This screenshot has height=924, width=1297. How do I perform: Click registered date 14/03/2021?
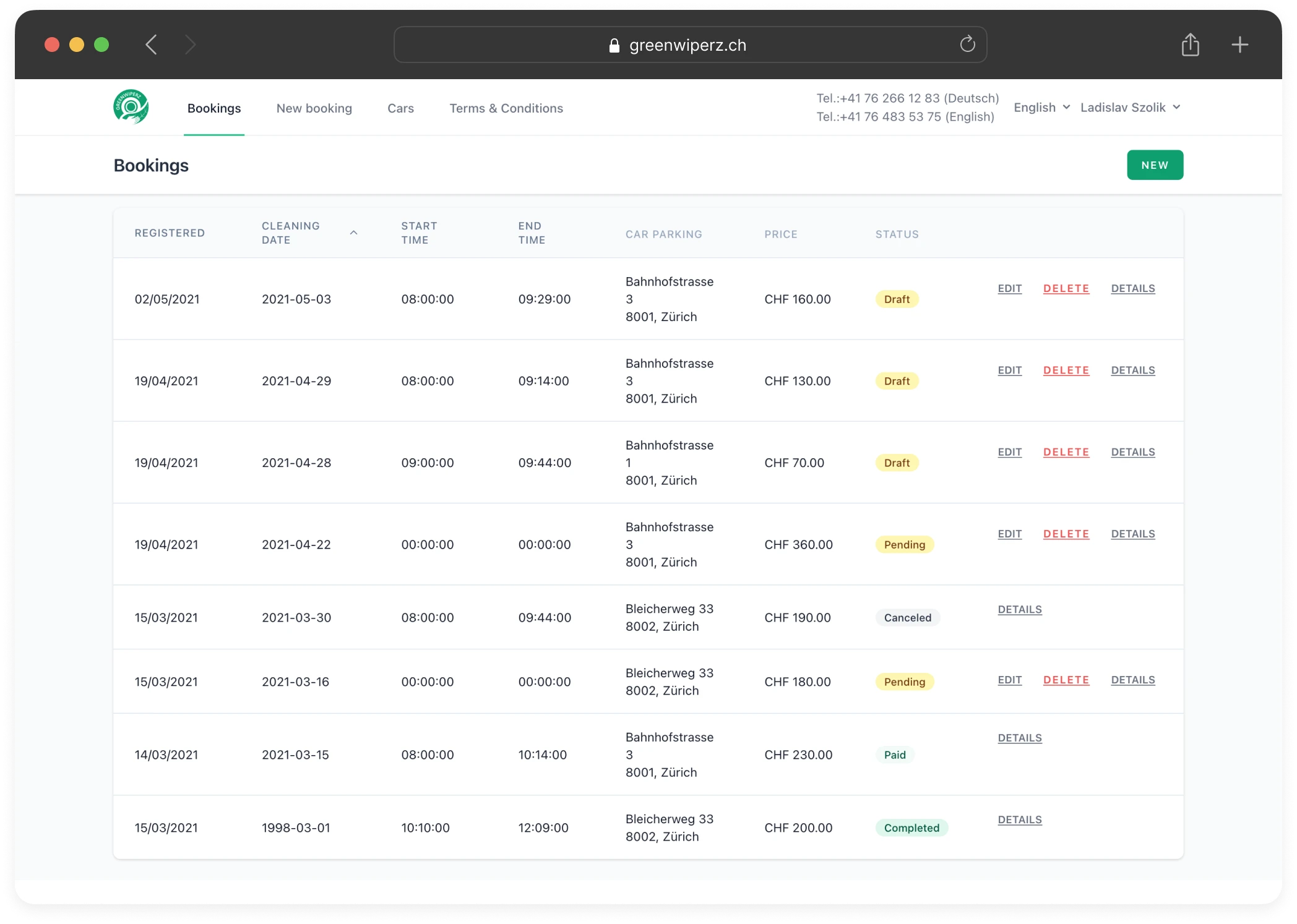tap(166, 755)
